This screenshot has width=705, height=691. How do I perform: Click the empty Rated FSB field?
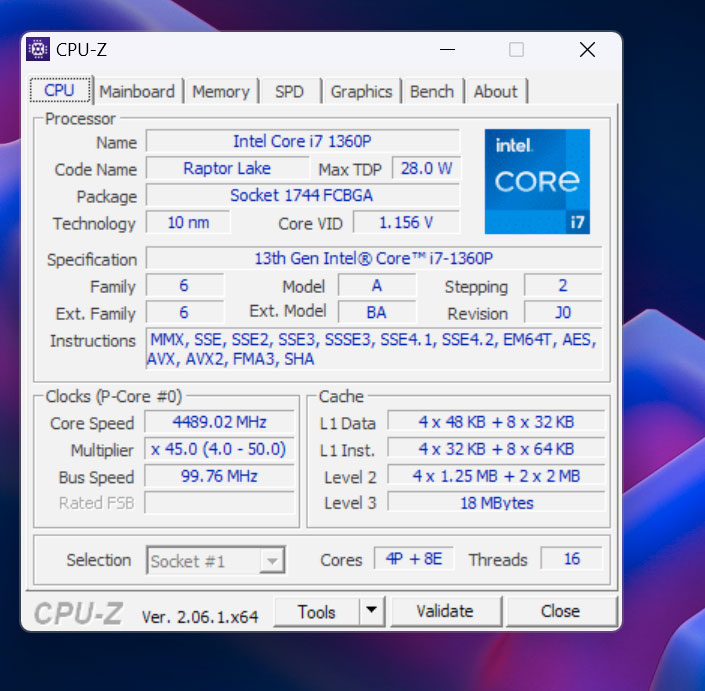(219, 503)
